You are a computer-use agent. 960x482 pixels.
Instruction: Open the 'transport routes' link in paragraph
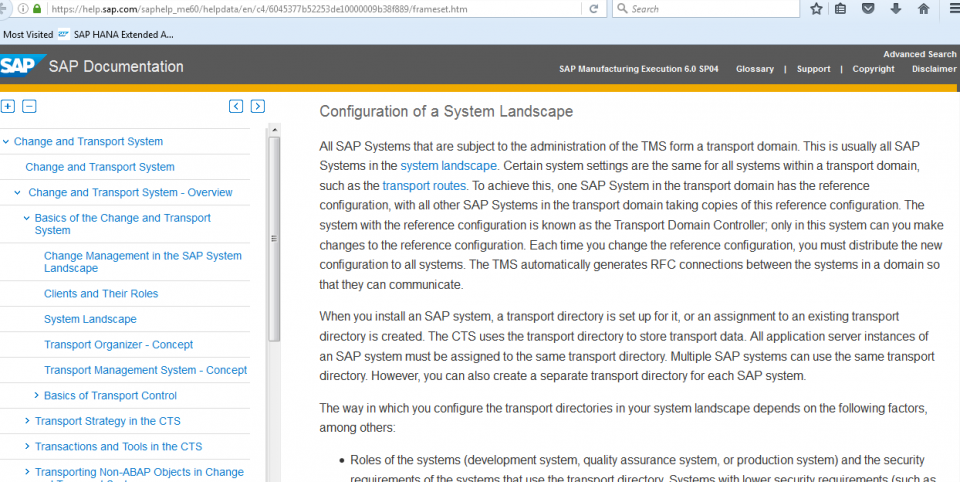tap(424, 186)
